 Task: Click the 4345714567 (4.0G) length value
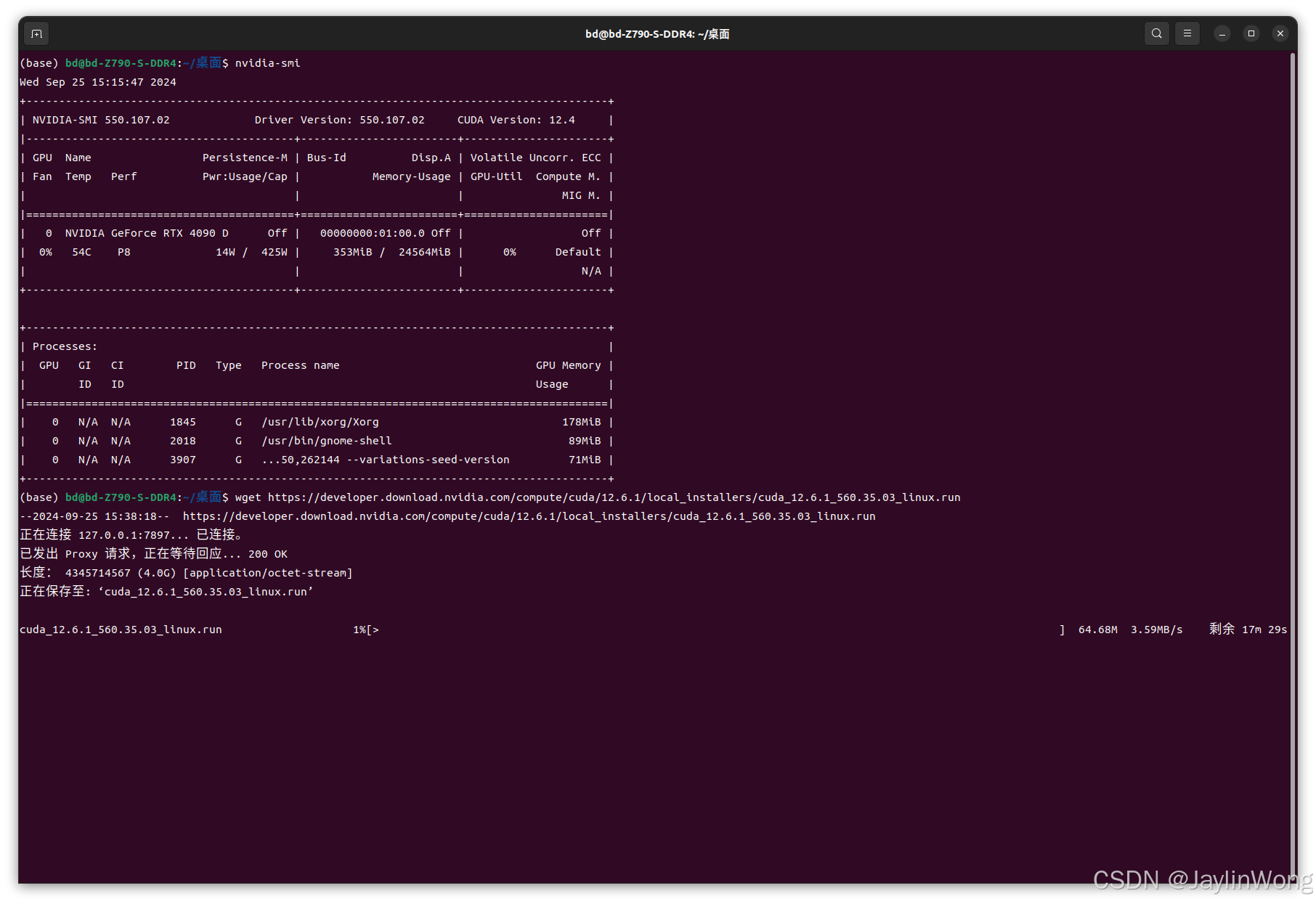121,573
